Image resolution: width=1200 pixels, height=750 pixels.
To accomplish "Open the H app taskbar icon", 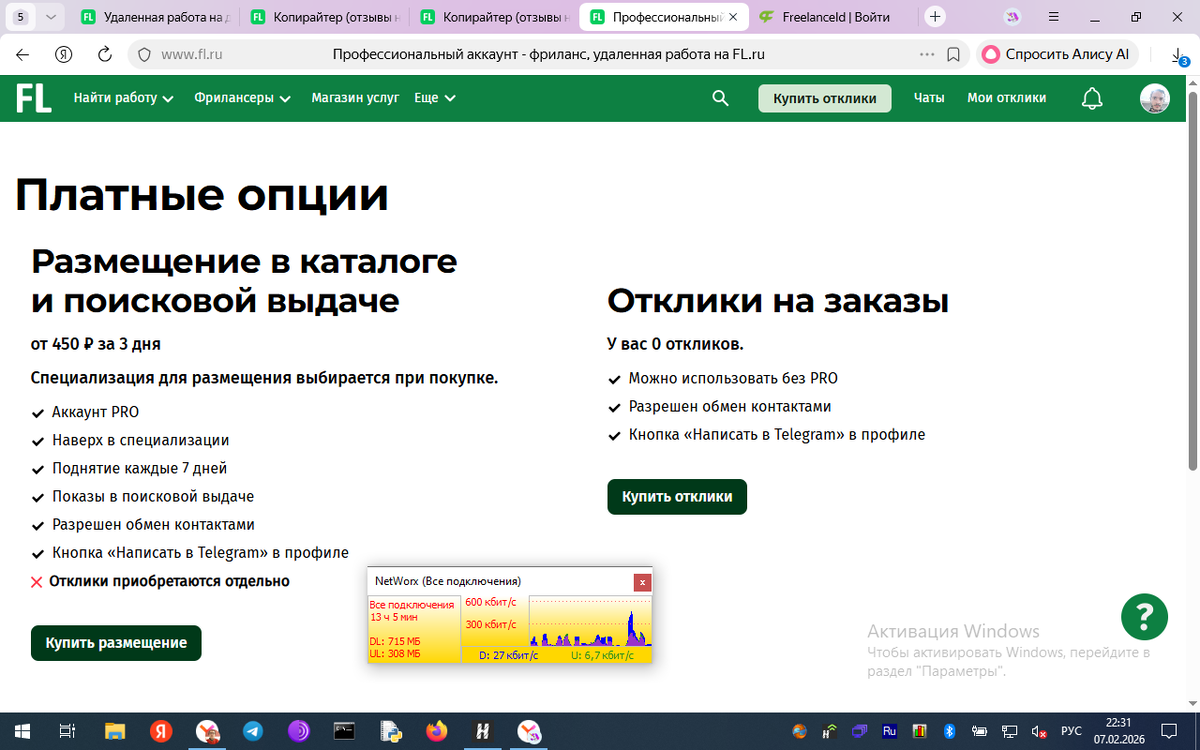I will pyautogui.click(x=483, y=731).
